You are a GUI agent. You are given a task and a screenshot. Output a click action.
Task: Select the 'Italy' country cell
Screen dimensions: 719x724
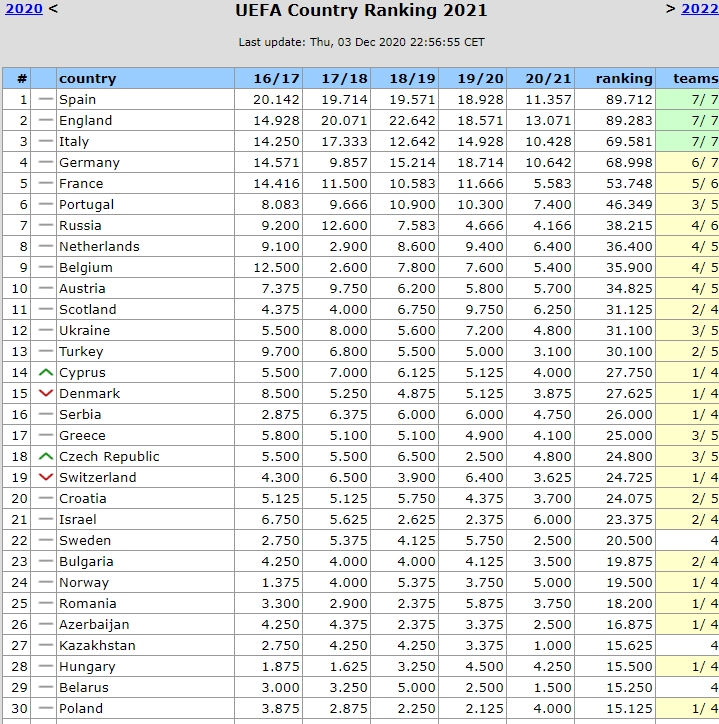pos(145,141)
